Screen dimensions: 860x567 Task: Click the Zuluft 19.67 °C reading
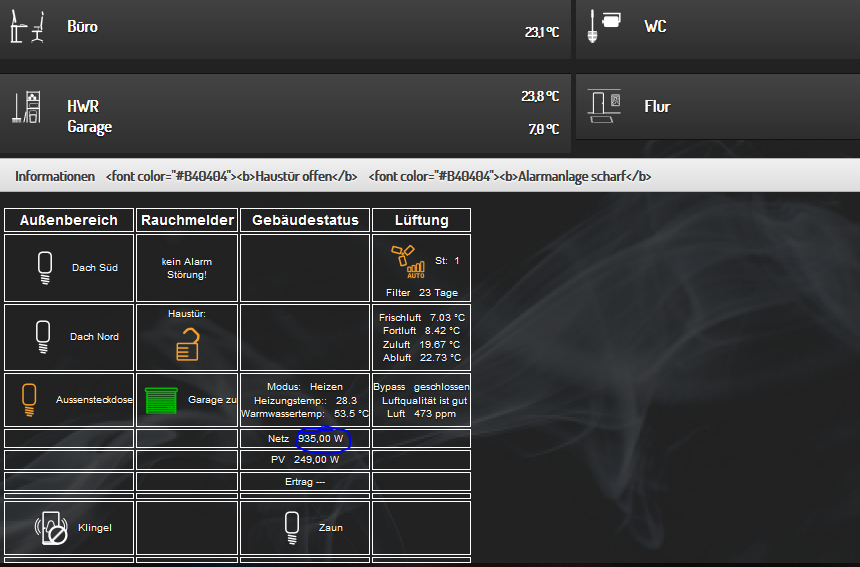coord(421,344)
